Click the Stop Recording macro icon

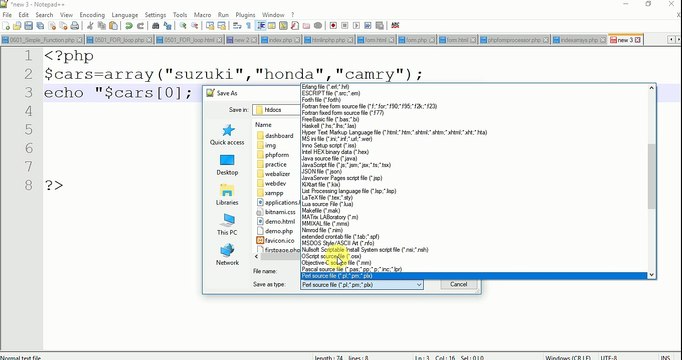click(x=345, y=26)
